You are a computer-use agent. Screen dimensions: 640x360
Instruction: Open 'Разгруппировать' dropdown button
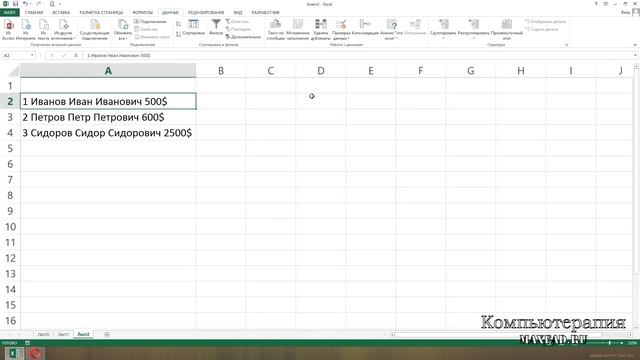[x=473, y=30]
